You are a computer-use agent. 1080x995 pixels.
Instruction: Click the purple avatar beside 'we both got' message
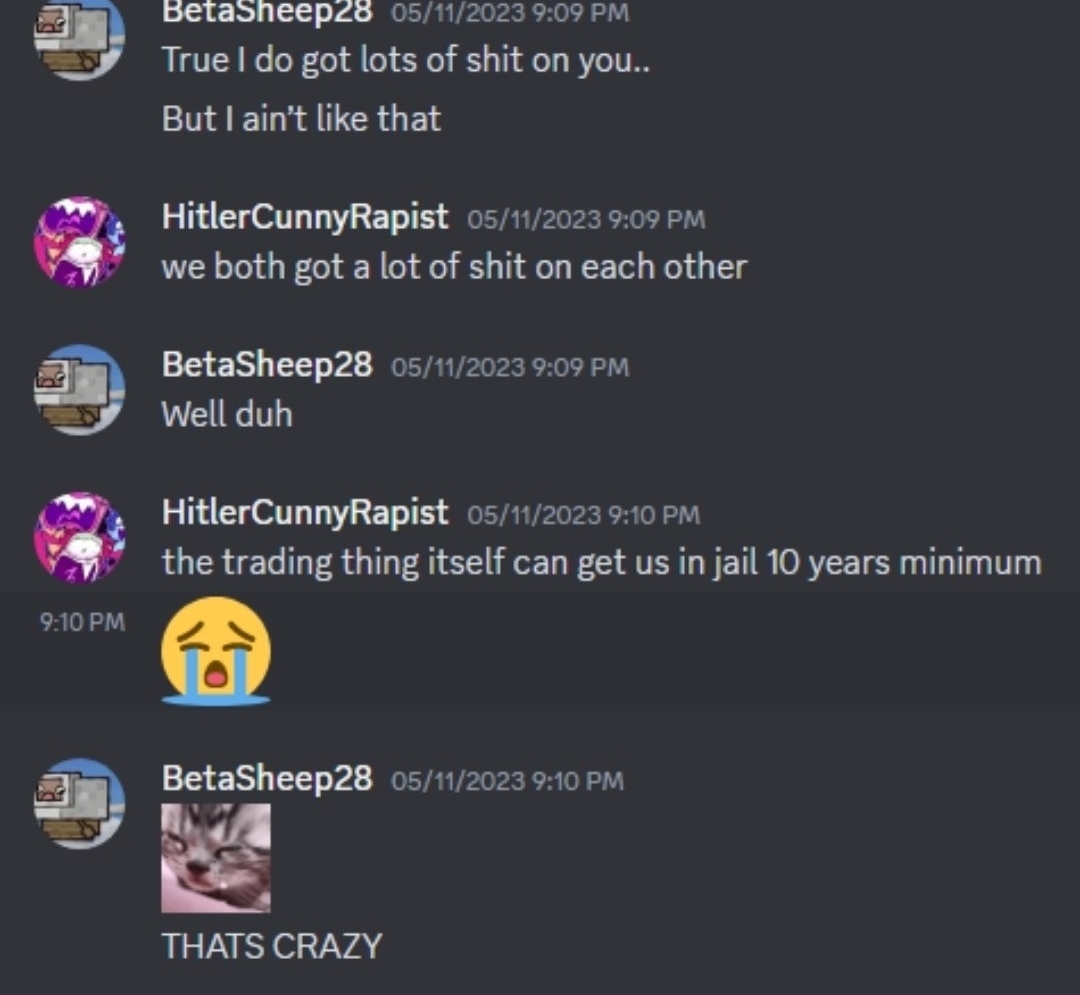[x=80, y=242]
